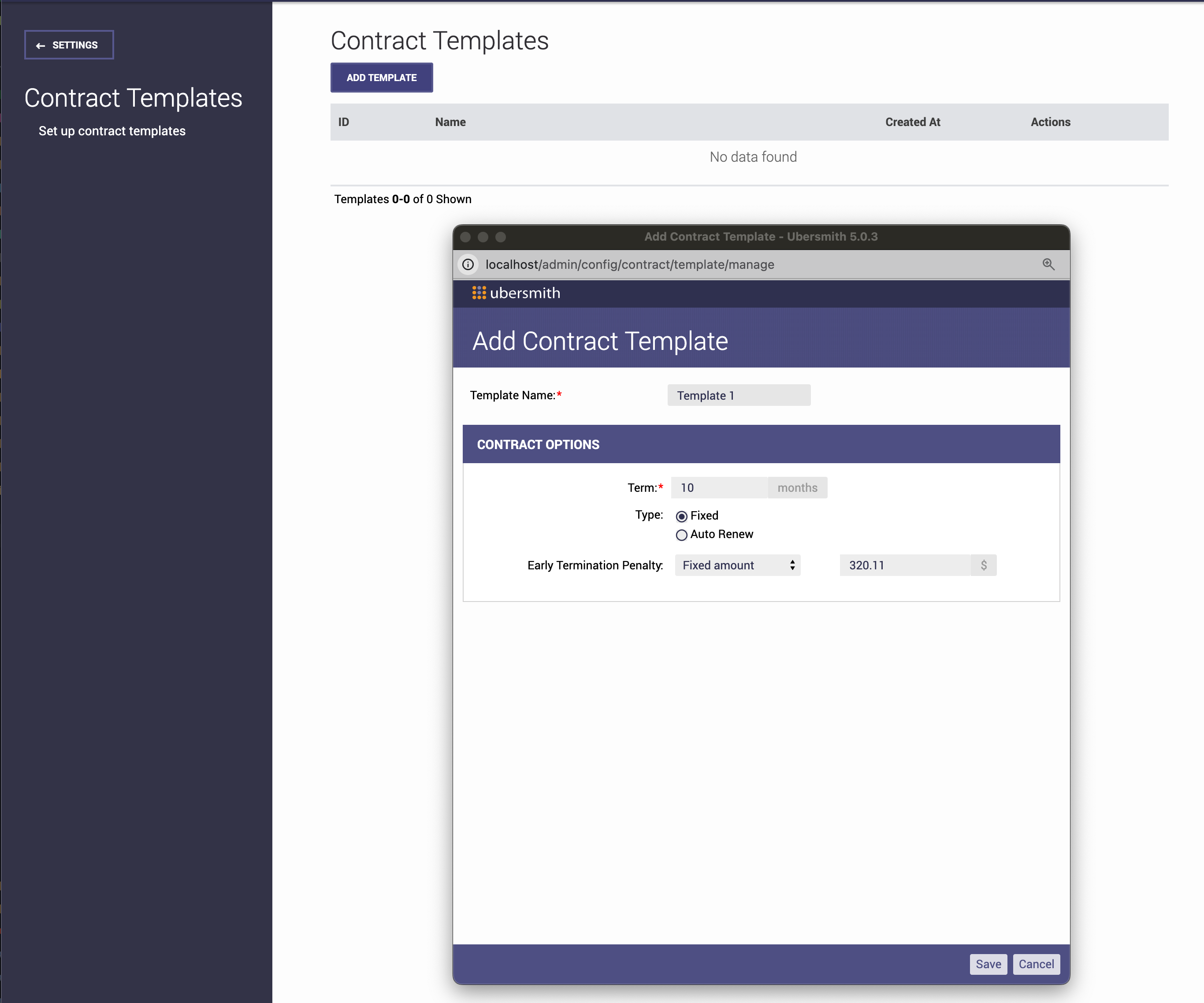
Task: Click the dollar sign unit next to penalty amount
Action: pos(983,565)
